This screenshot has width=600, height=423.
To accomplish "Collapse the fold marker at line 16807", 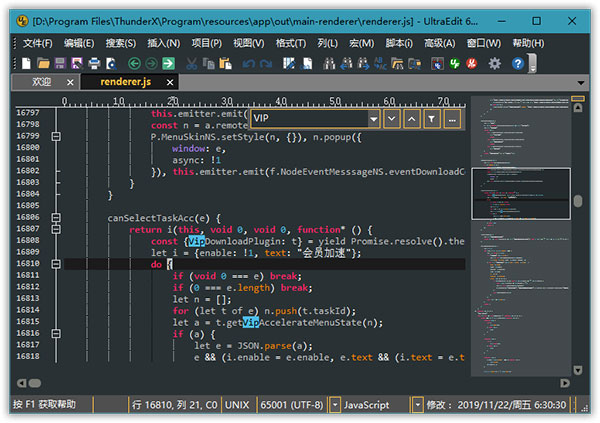I will tap(56, 229).
